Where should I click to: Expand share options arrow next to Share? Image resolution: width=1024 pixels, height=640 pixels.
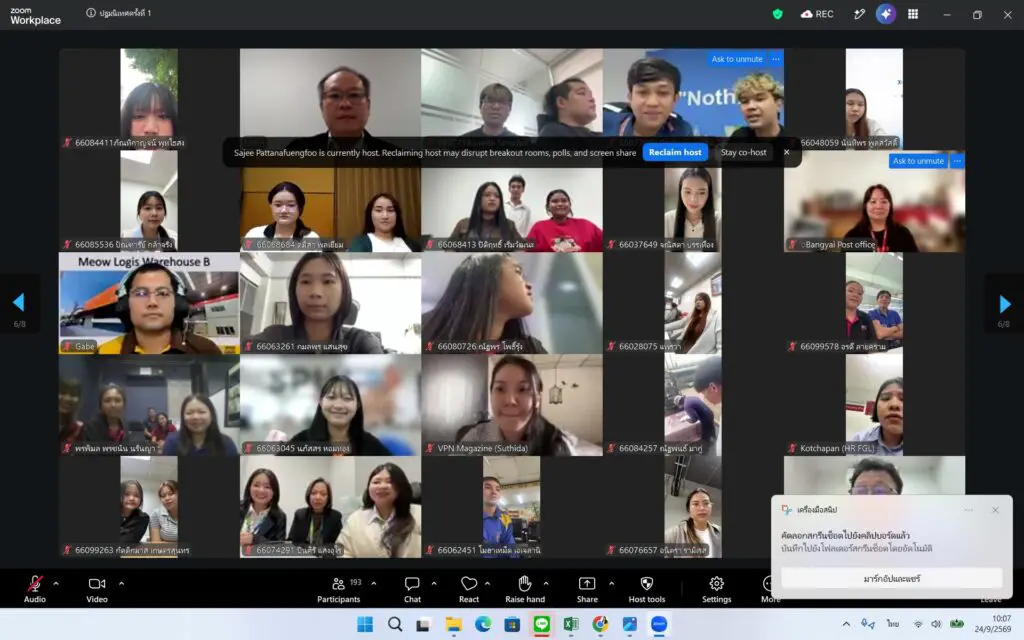[611, 583]
